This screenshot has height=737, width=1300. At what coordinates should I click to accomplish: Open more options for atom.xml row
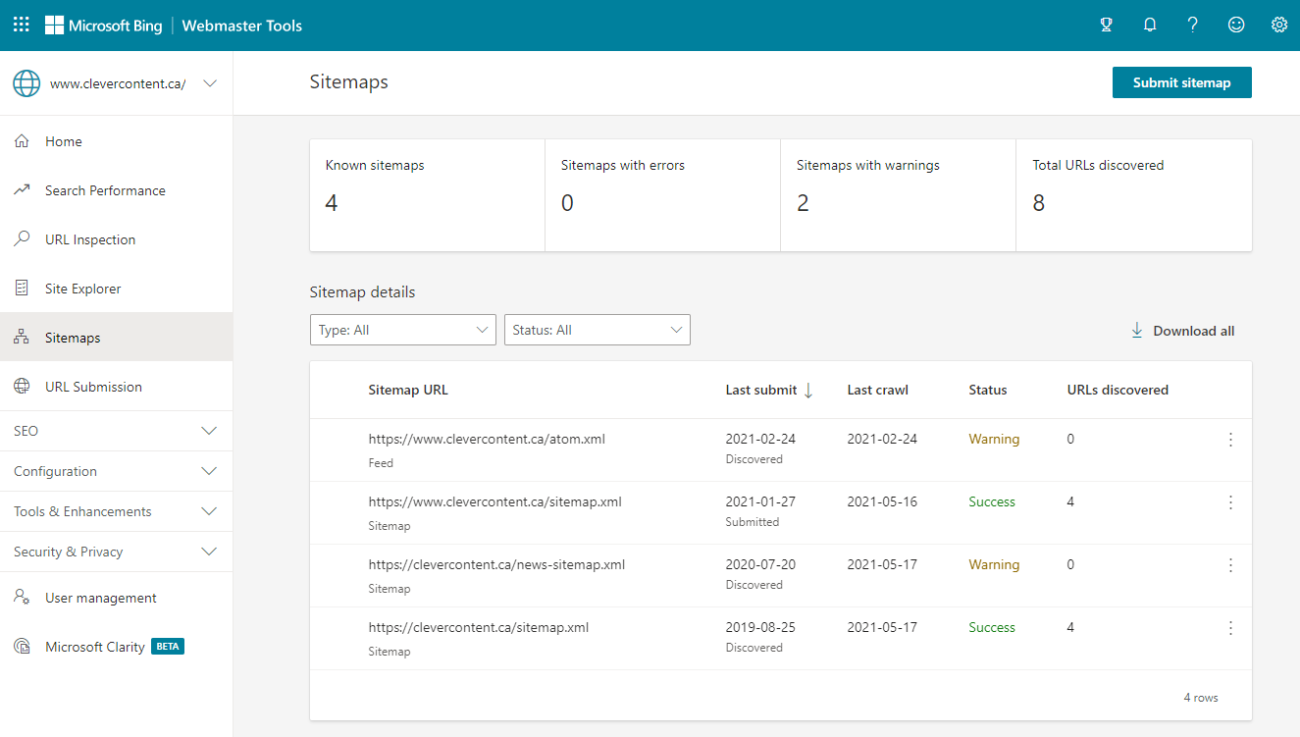[1230, 439]
